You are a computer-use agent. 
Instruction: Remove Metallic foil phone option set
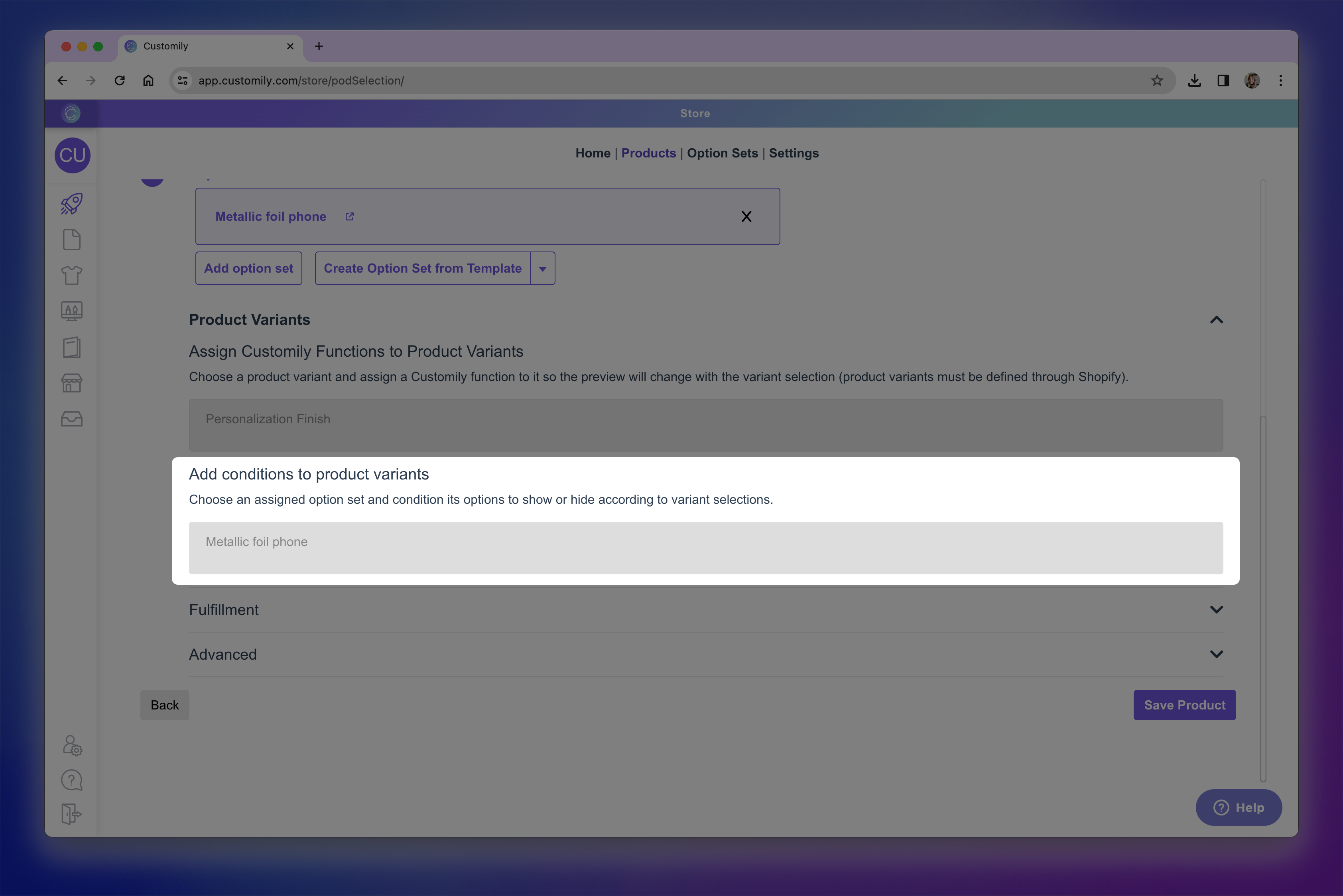(x=746, y=216)
